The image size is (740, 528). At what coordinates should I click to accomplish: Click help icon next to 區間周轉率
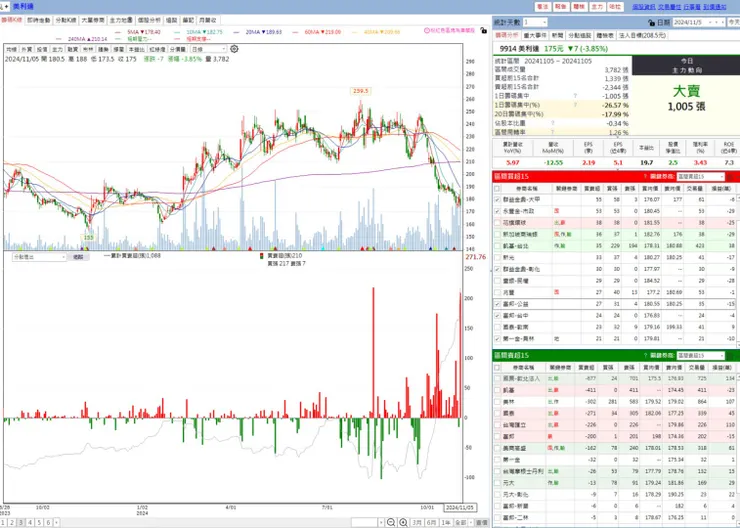click(x=552, y=132)
